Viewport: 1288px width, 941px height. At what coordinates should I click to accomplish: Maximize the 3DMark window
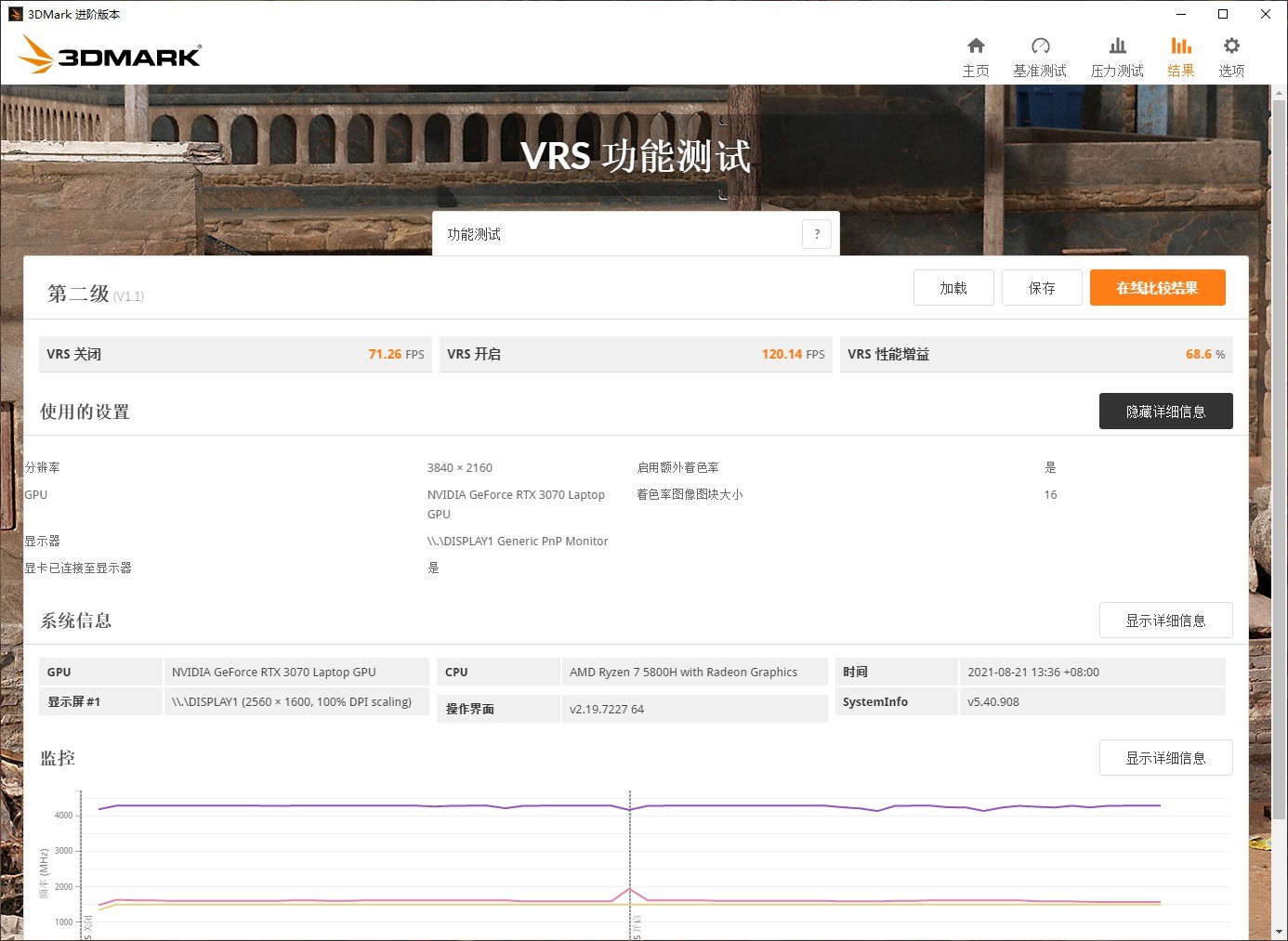(1223, 14)
